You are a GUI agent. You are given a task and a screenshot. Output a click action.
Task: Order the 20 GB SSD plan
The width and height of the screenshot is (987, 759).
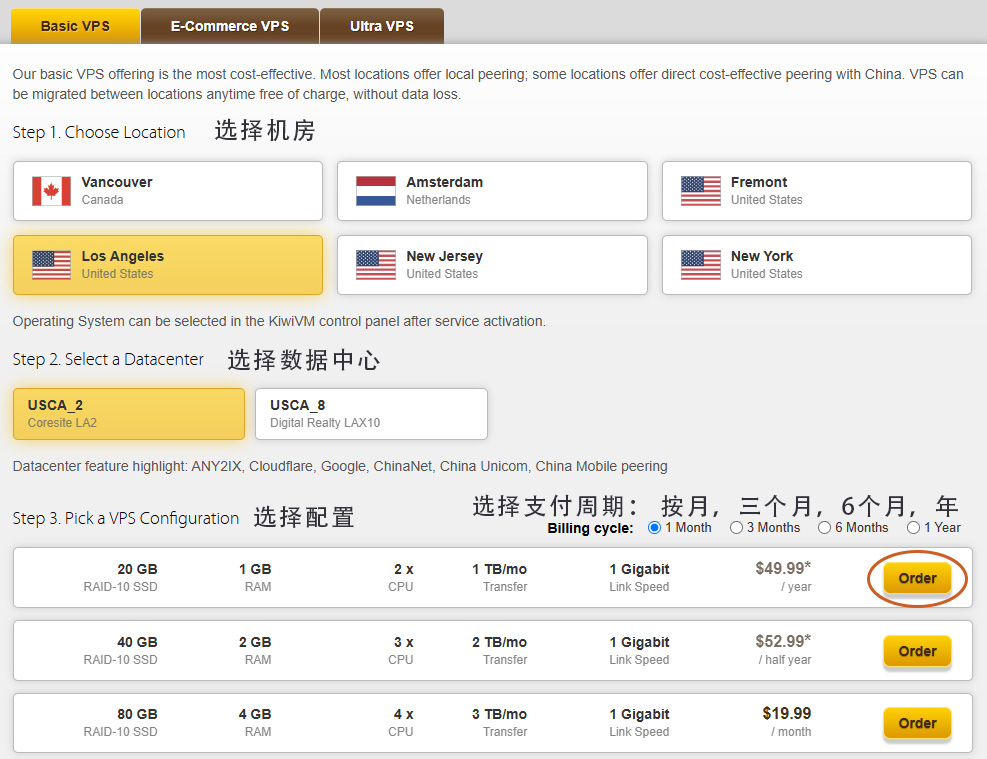click(917, 578)
